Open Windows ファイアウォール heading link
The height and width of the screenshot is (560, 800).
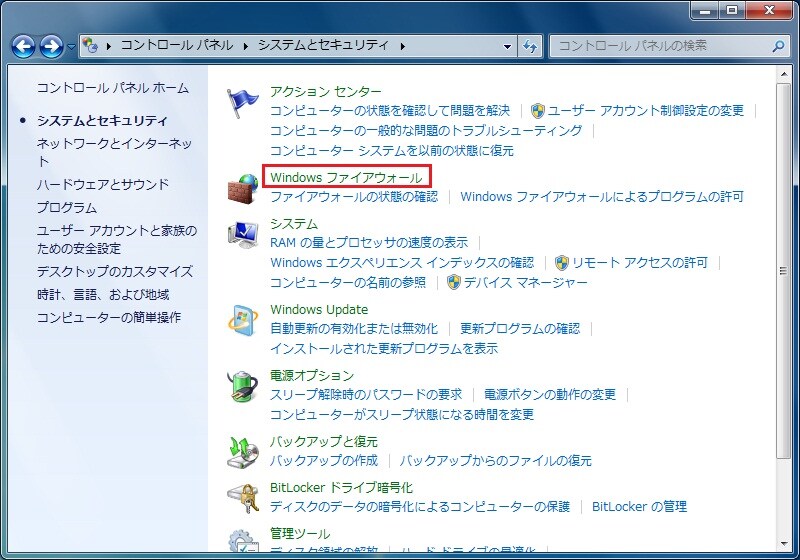tap(346, 177)
